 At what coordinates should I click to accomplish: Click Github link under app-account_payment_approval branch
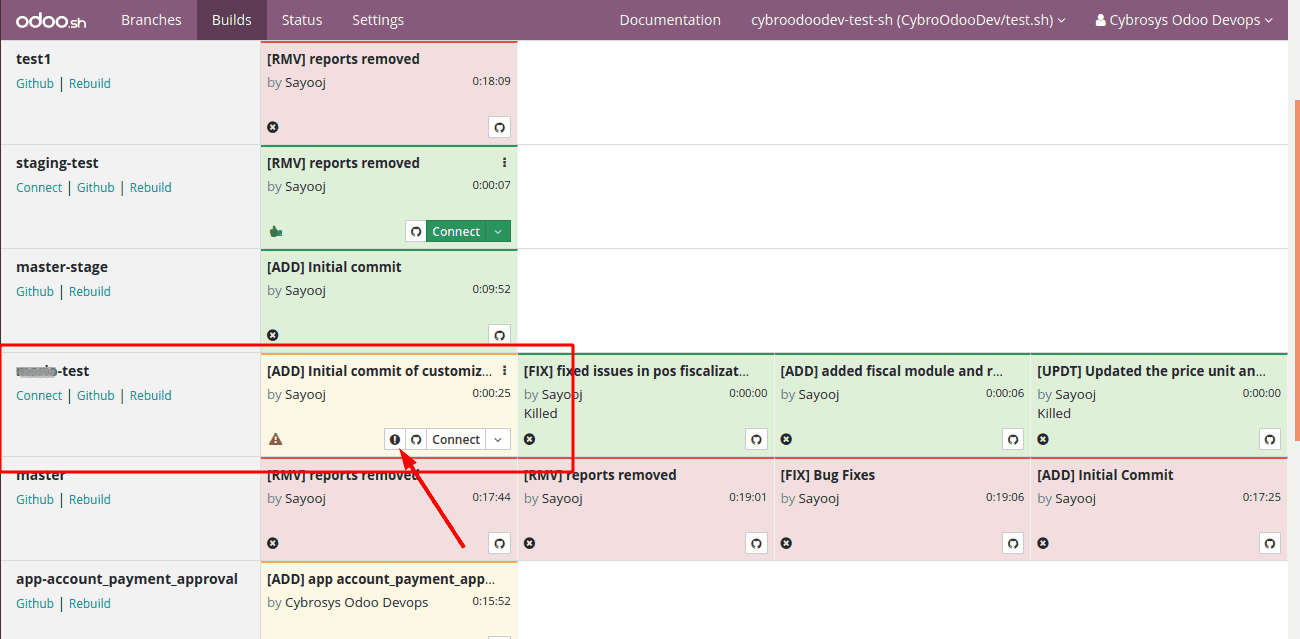35,603
